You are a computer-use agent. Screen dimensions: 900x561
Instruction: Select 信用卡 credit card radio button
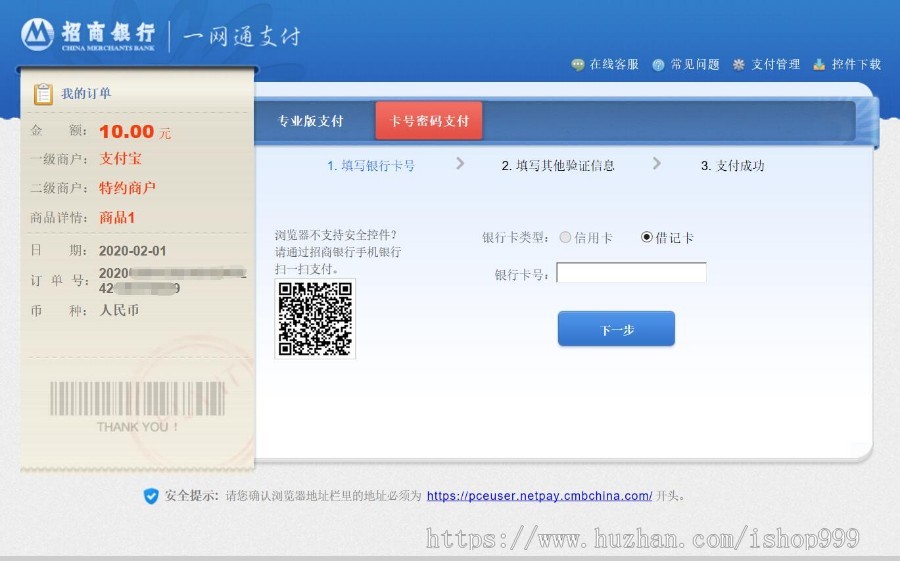[565, 237]
